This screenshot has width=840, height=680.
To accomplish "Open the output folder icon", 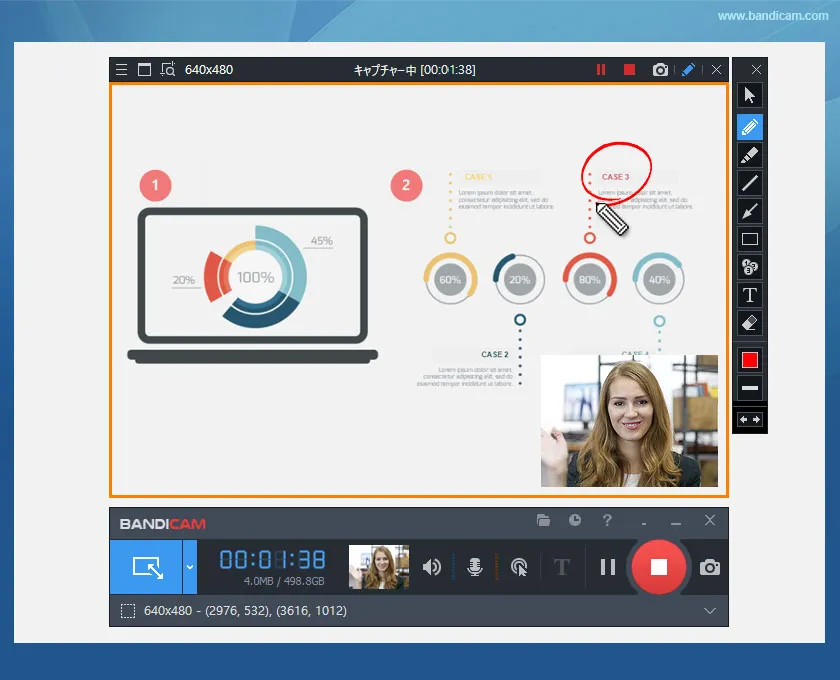I will (x=543, y=520).
